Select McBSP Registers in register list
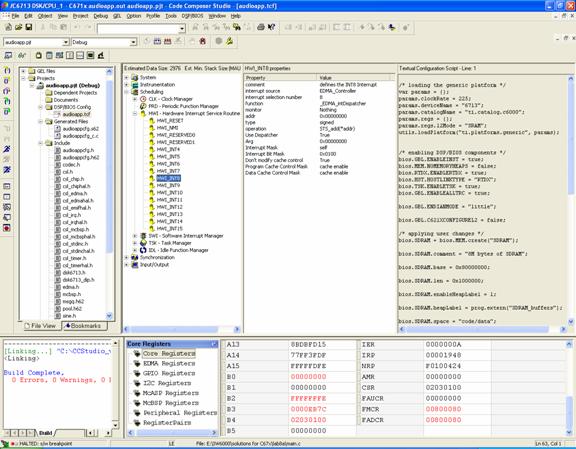 (170, 403)
